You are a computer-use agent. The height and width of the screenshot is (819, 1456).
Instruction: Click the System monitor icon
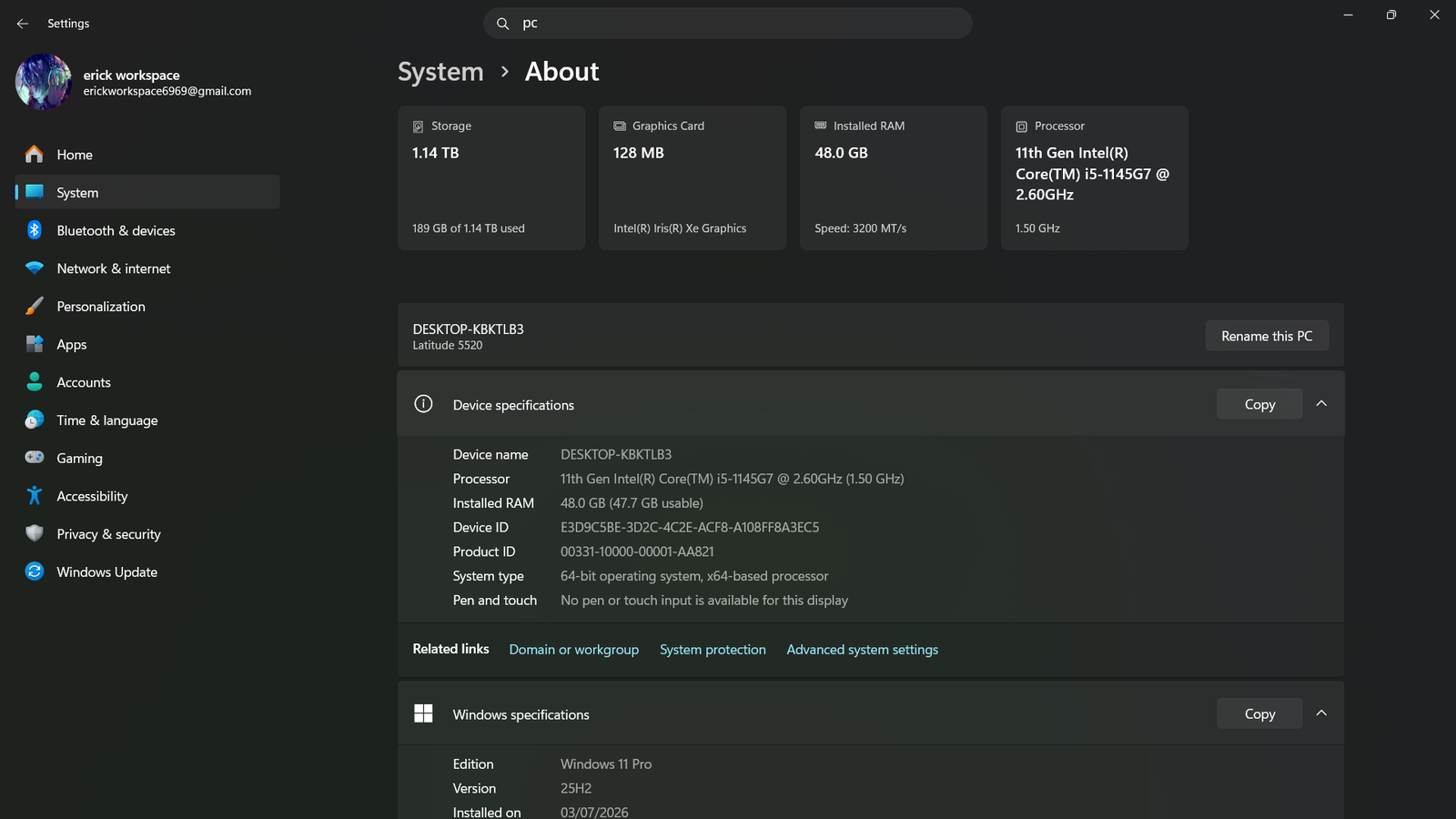35,192
